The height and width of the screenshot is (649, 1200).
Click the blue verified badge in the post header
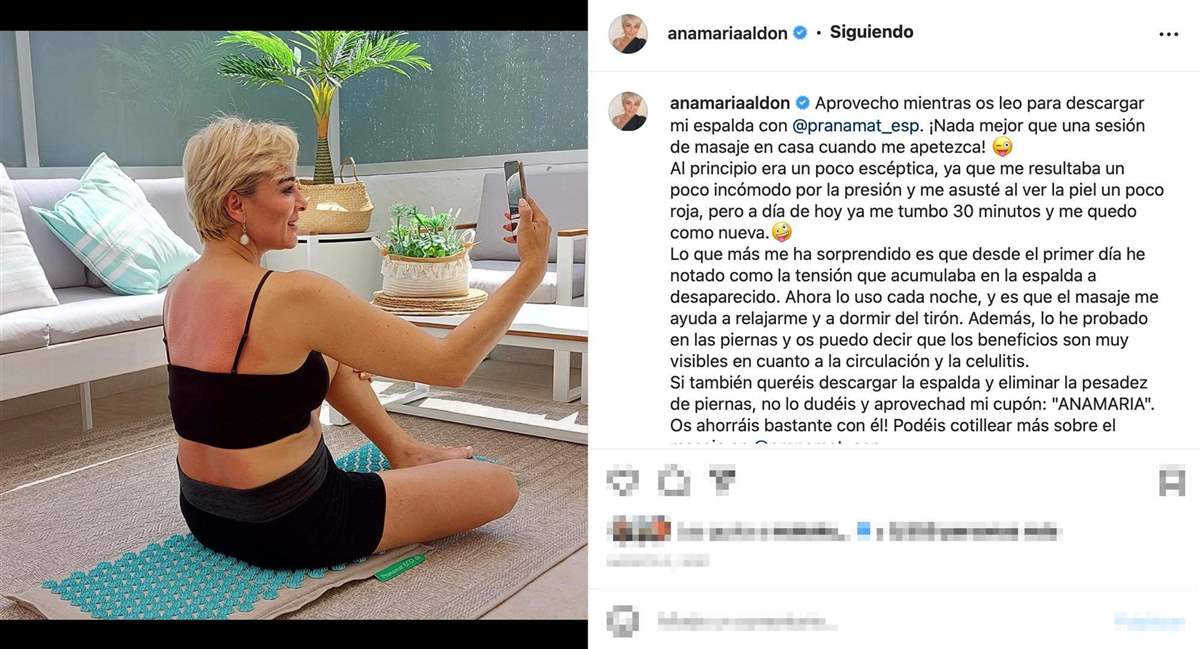click(x=800, y=33)
